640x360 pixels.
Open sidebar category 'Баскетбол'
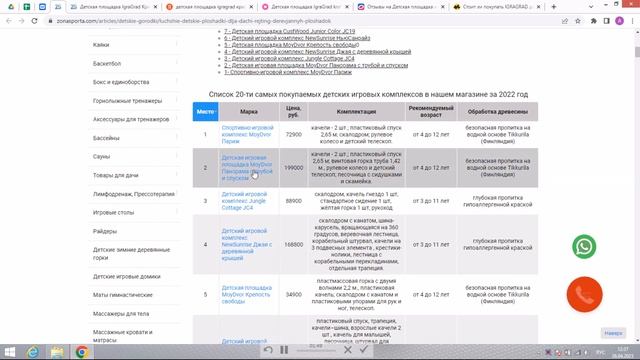[107, 64]
